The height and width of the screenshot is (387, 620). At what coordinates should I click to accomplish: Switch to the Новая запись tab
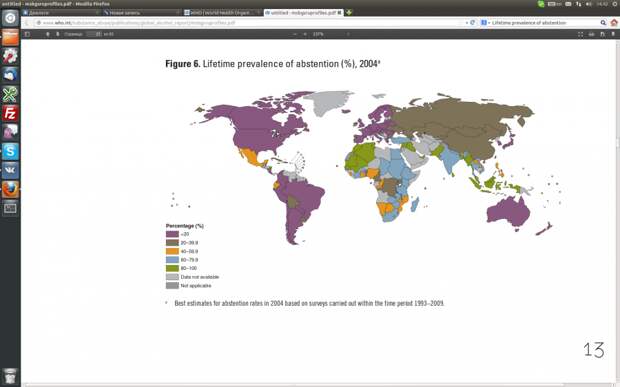(x=141, y=13)
